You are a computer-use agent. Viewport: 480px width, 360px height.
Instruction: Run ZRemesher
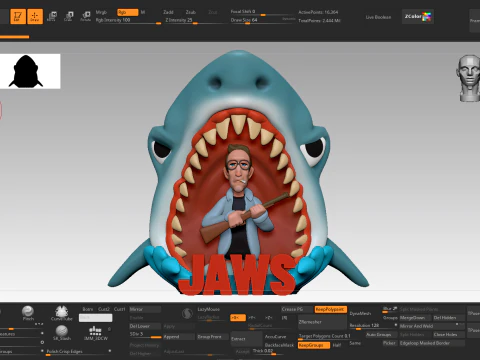[322, 322]
